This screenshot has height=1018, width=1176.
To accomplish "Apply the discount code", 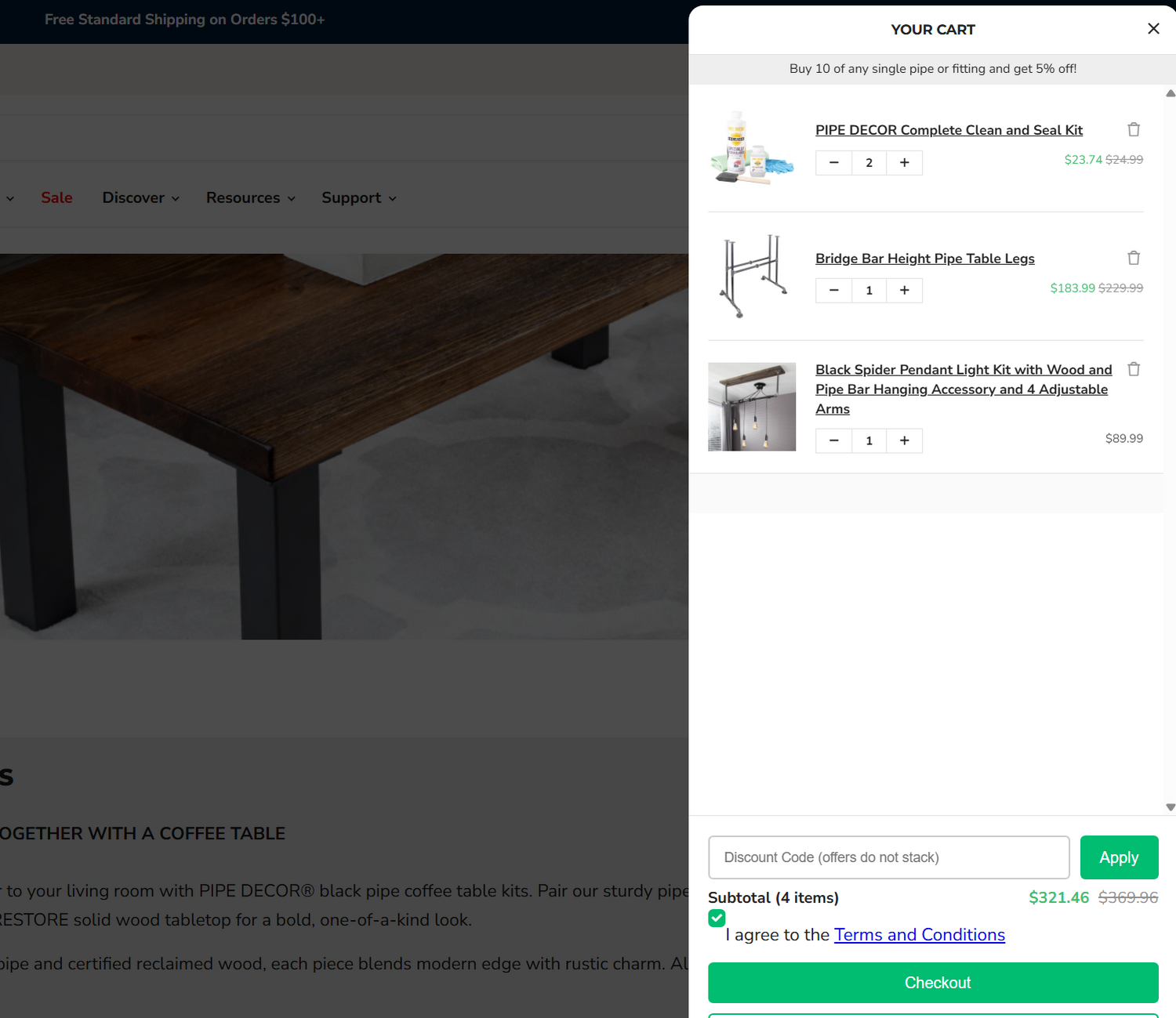I will tap(1119, 857).
